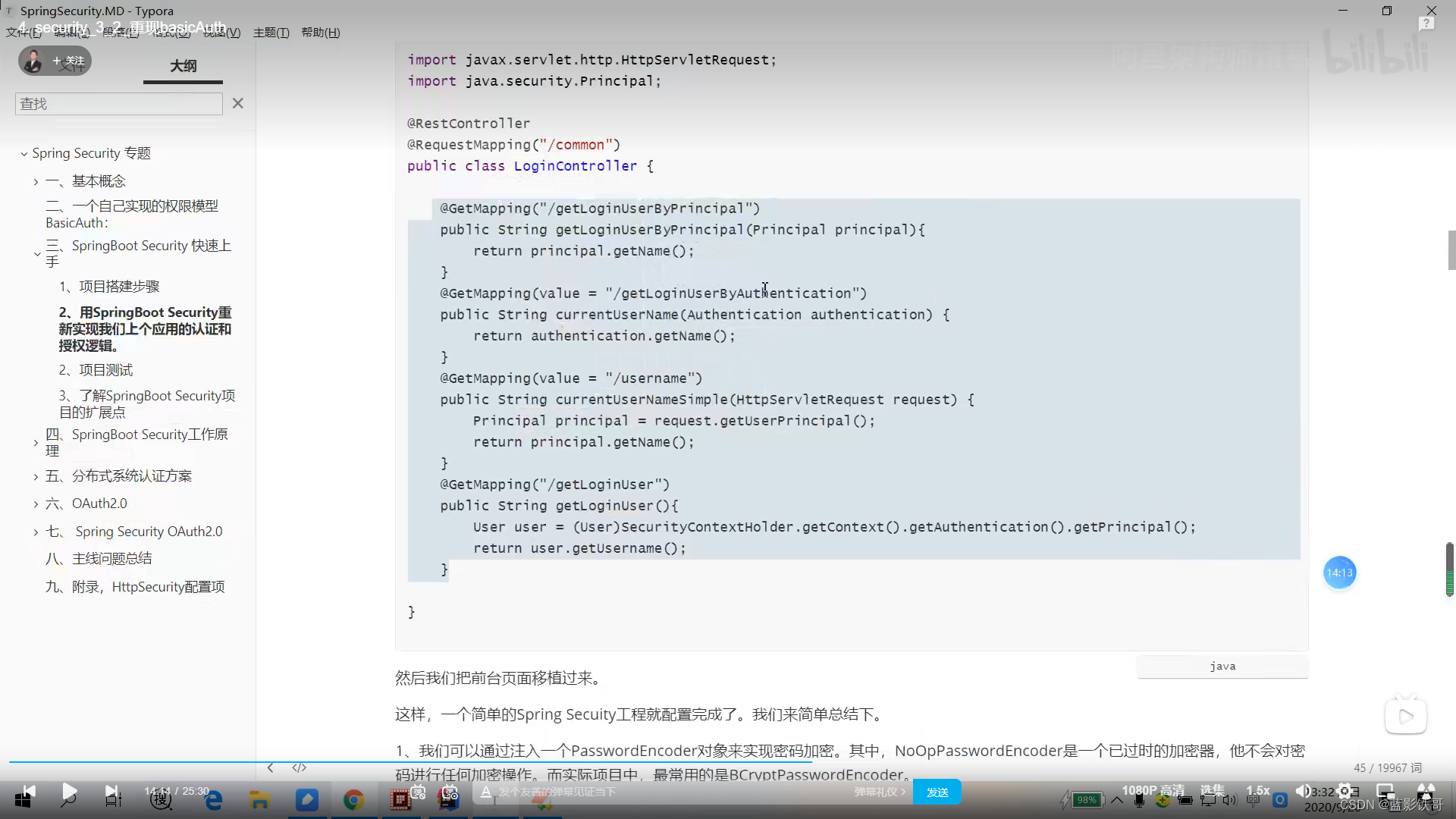The width and height of the screenshot is (1456, 819).
Task: Toggle danmaku display icon
Action: pyautogui.click(x=418, y=792)
